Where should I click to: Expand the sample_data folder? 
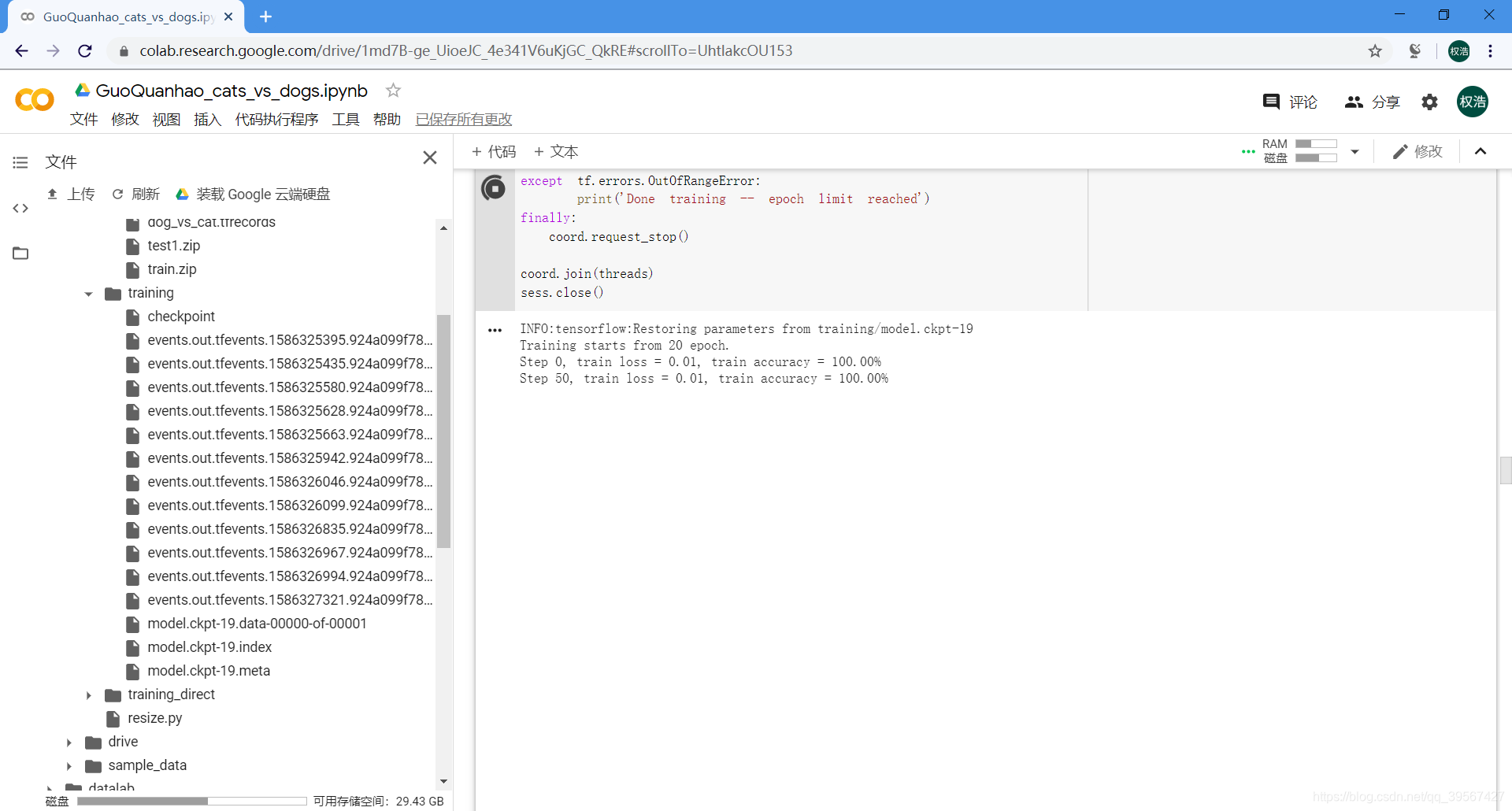[x=69, y=766]
